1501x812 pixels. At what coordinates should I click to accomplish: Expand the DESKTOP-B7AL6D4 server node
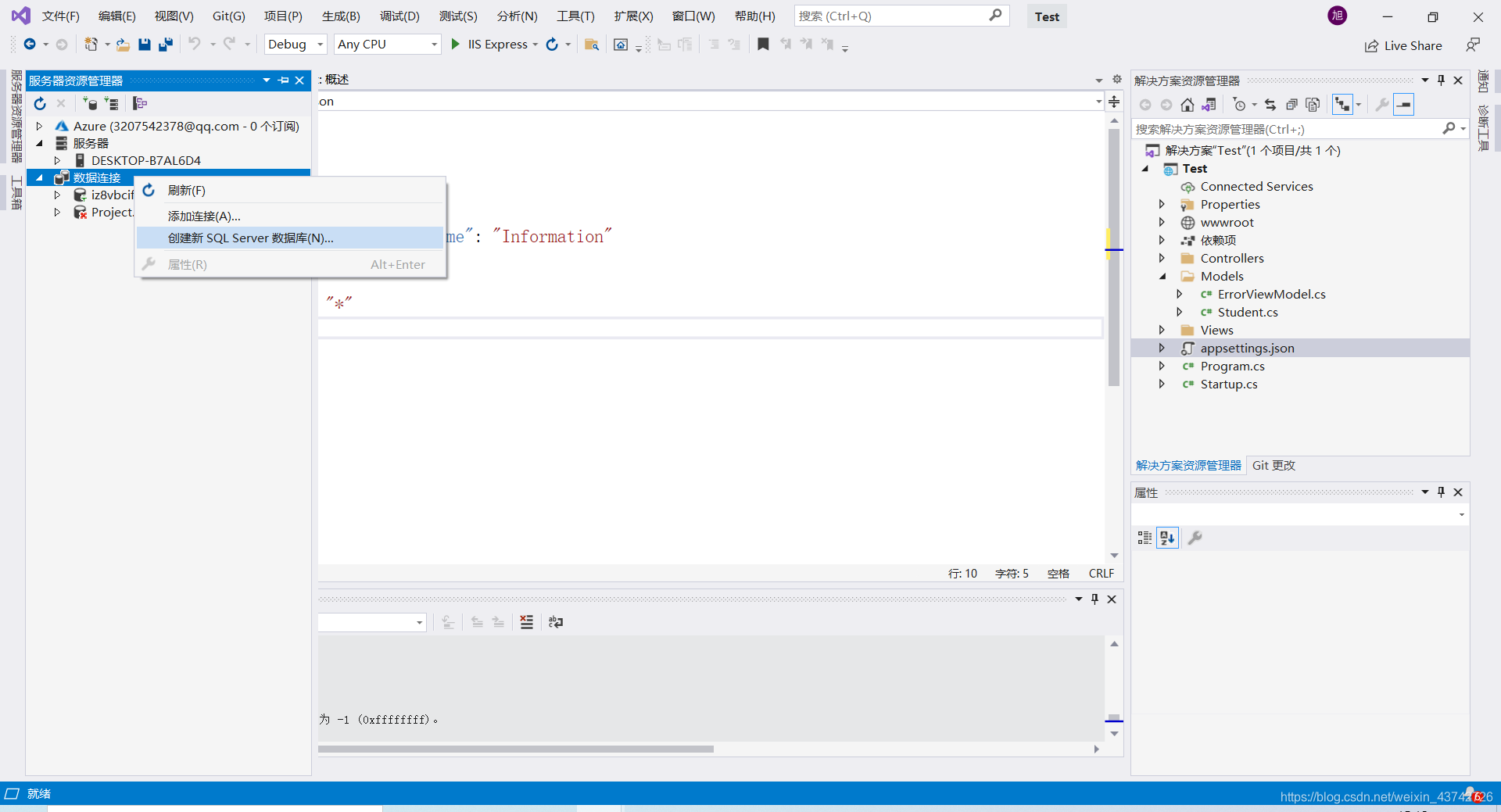coord(57,160)
